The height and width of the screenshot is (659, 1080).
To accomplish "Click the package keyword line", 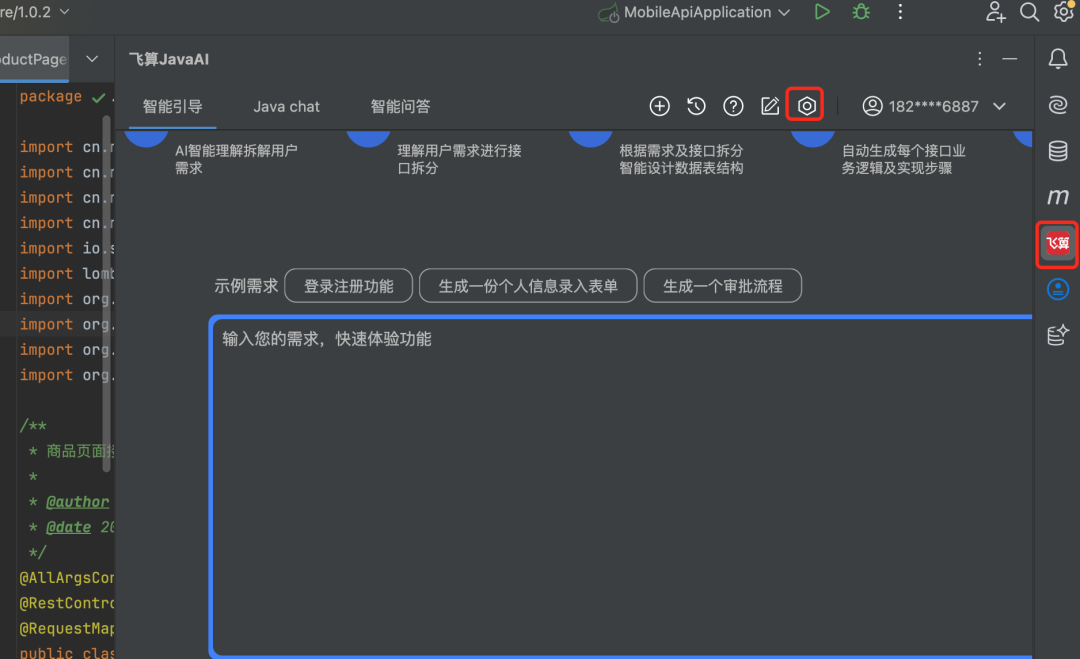I will [x=50, y=96].
